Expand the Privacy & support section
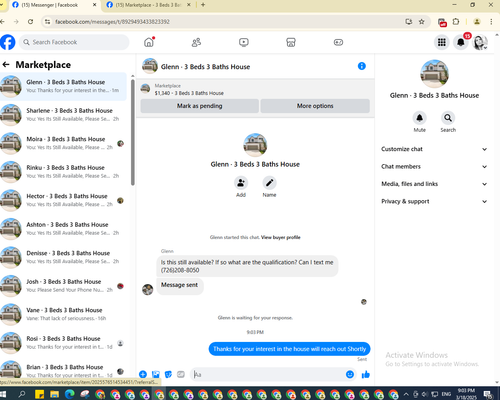Viewport: 500px width, 400px height. [x=434, y=201]
